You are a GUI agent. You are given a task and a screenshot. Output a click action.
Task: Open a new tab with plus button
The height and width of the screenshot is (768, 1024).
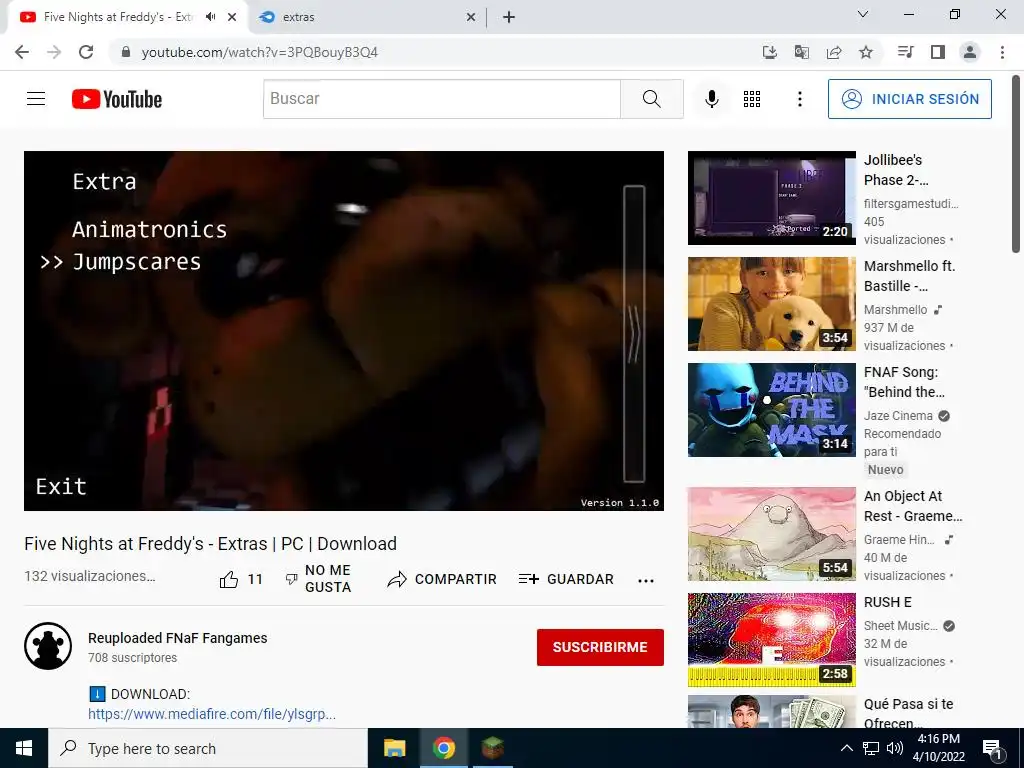[509, 17]
